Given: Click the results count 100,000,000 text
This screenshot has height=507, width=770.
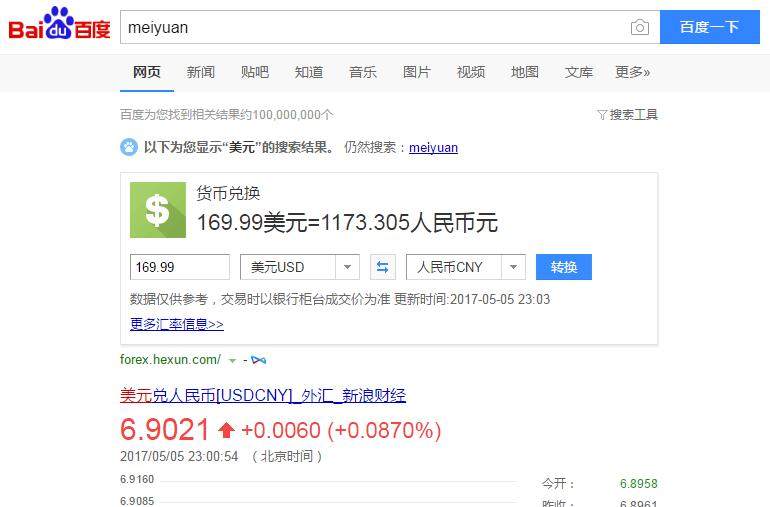Looking at the screenshot, I should (227, 114).
